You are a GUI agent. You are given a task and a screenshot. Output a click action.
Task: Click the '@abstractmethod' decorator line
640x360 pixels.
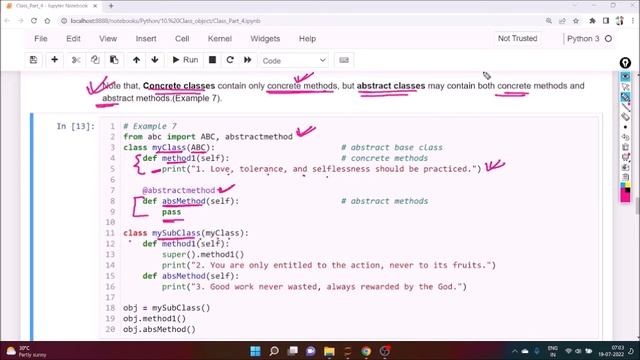[x=179, y=190]
